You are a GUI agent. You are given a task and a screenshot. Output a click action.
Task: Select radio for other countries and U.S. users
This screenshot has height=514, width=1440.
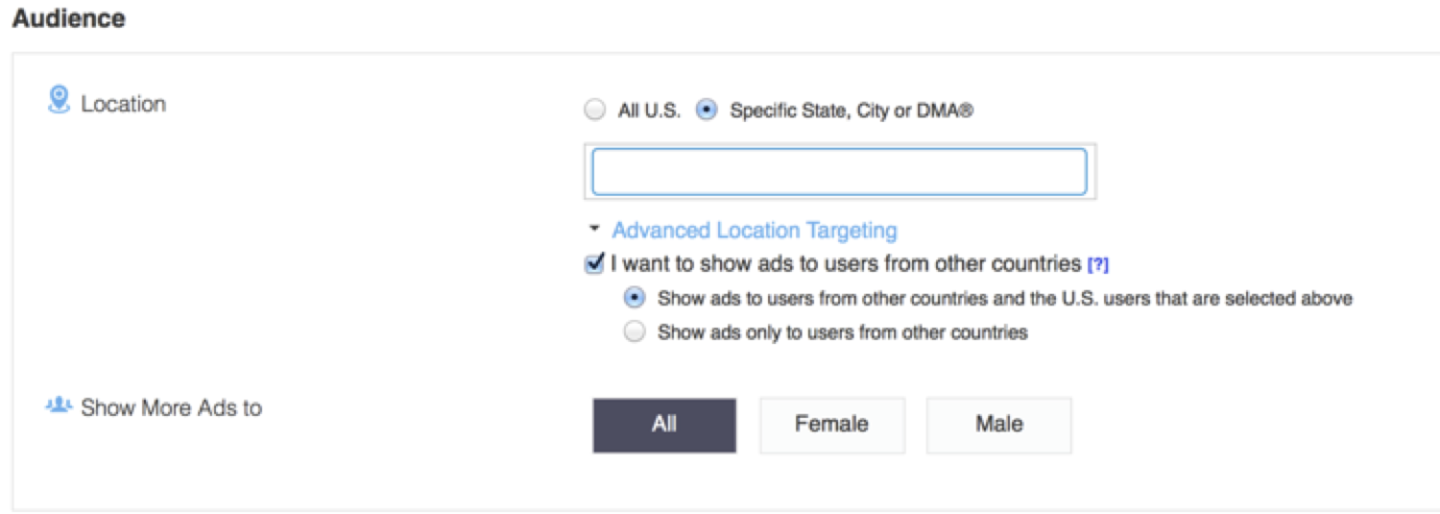tap(634, 298)
